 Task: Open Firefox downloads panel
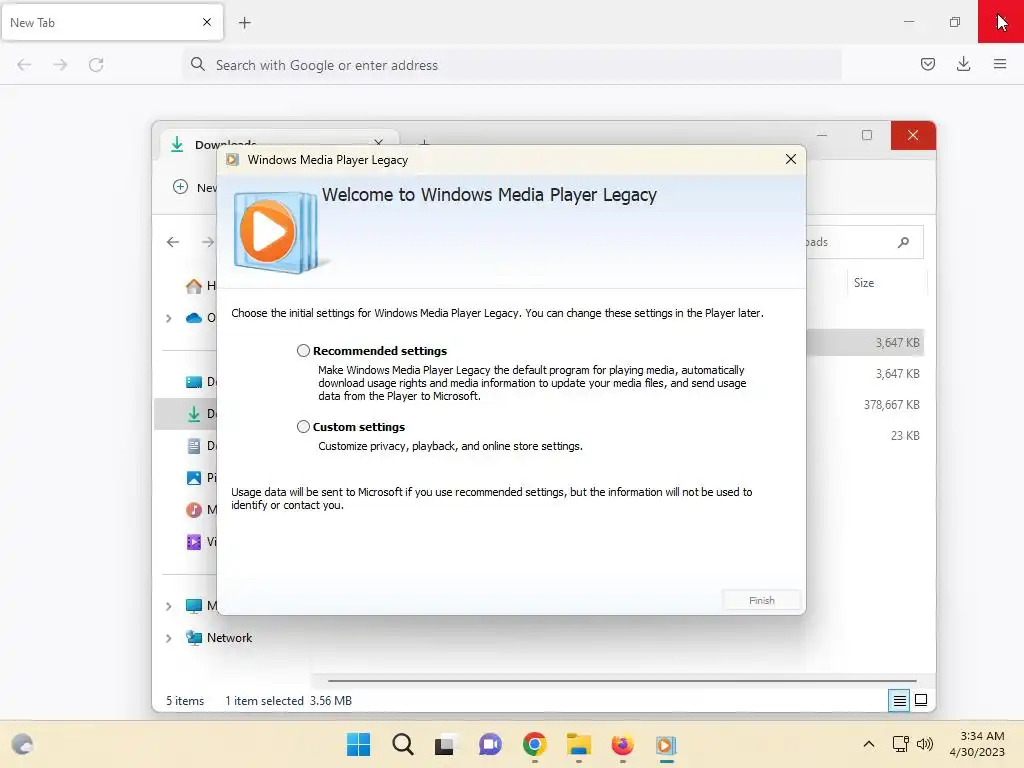click(963, 64)
